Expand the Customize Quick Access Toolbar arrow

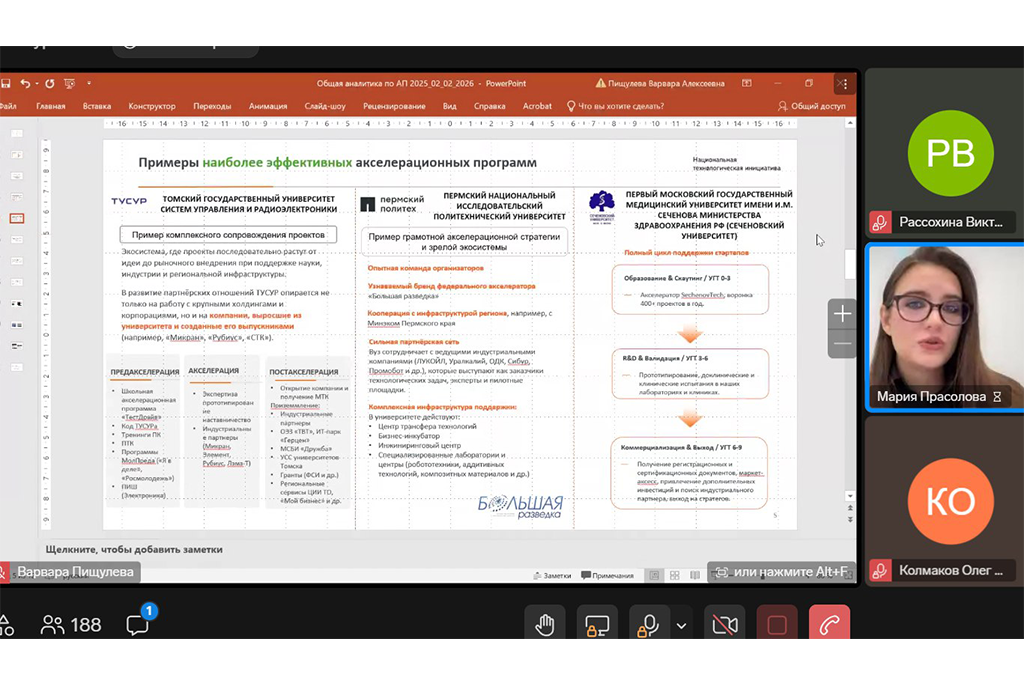(89, 84)
